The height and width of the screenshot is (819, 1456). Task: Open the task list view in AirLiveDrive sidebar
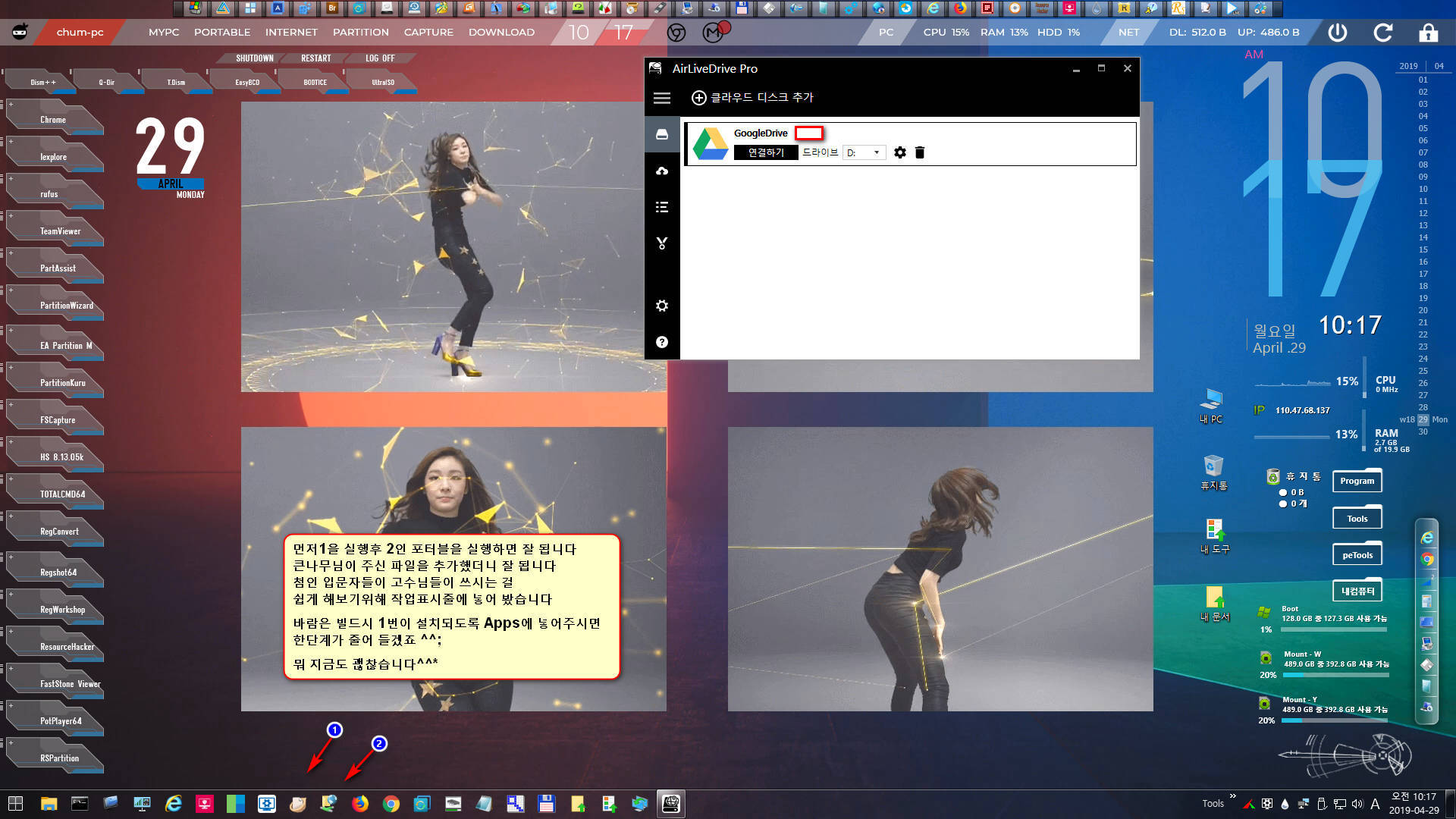coord(662,207)
